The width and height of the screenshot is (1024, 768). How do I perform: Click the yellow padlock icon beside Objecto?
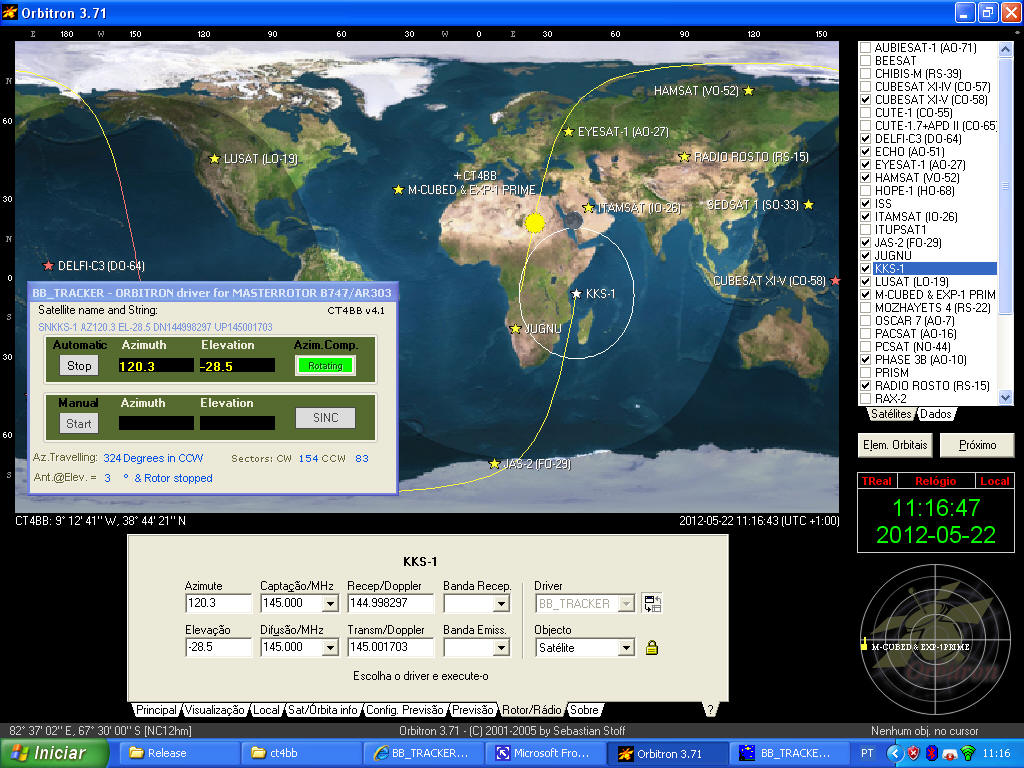651,647
